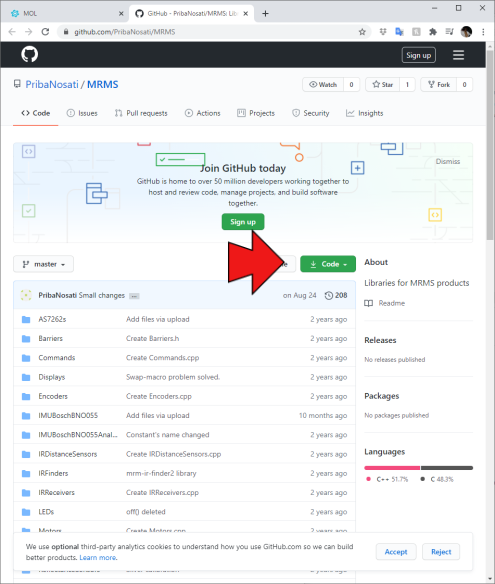
Task: Reload the page using browser refresh icon
Action: pos(45,32)
